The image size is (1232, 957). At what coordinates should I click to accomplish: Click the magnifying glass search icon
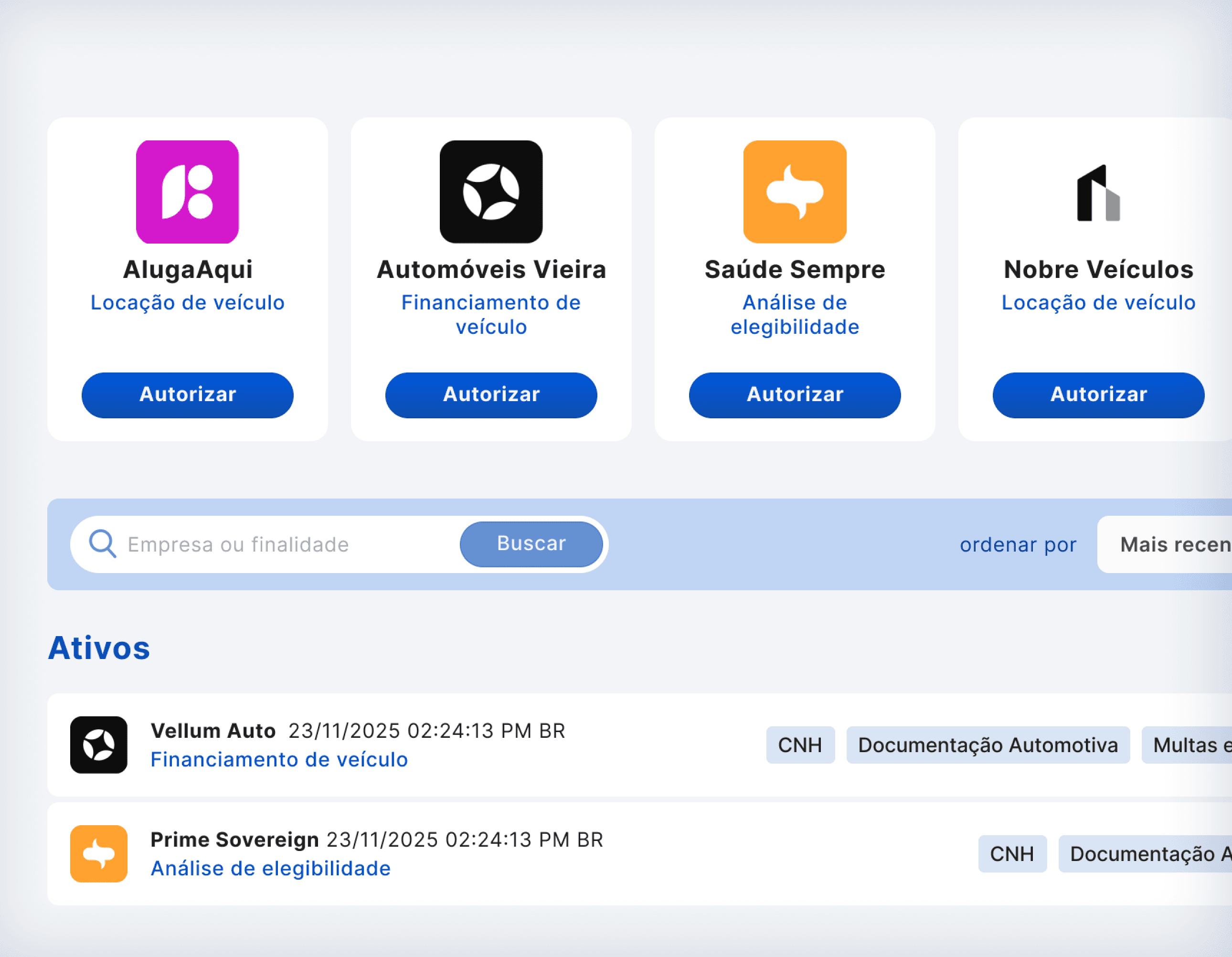103,544
